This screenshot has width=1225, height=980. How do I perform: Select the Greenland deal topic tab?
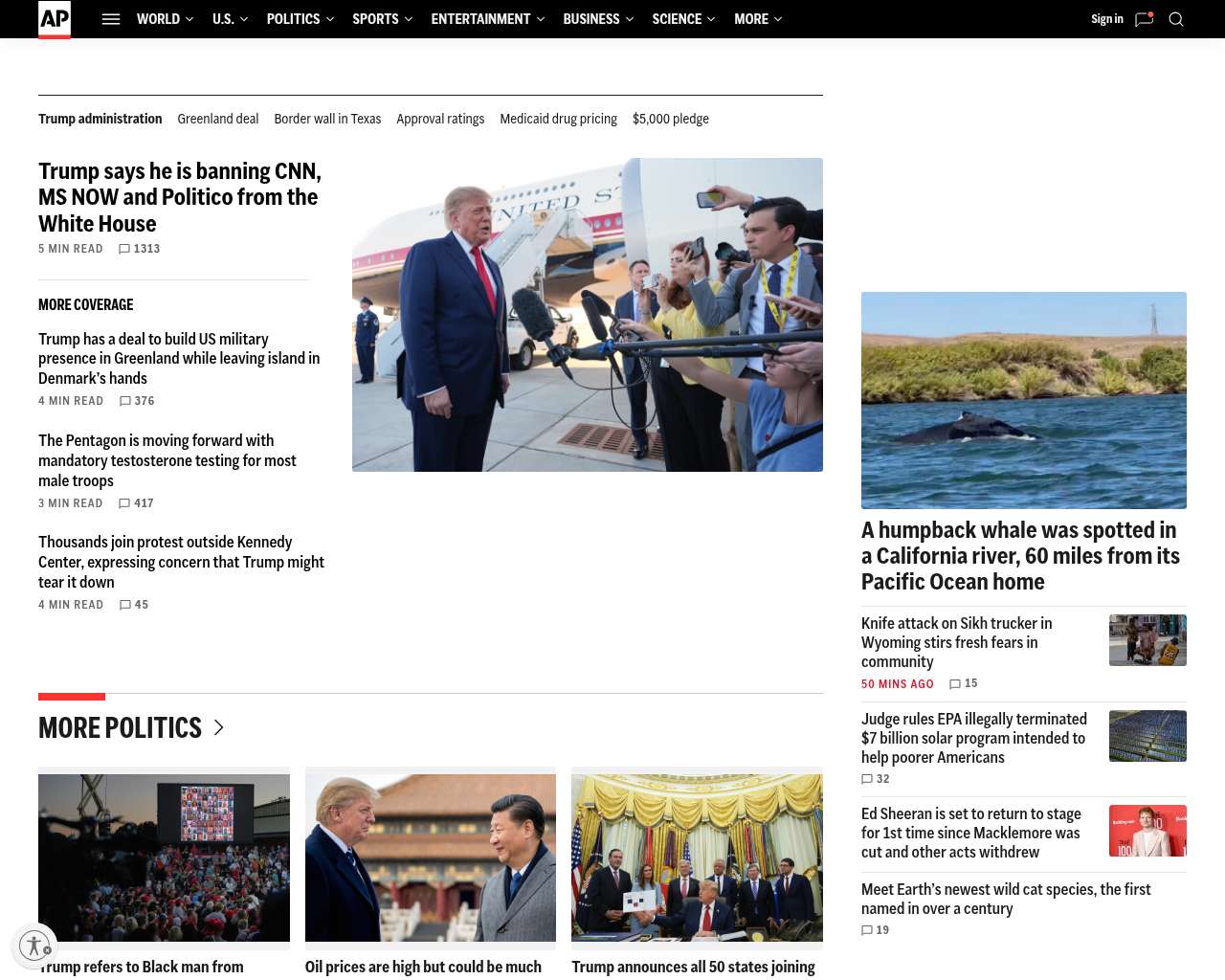[218, 119]
